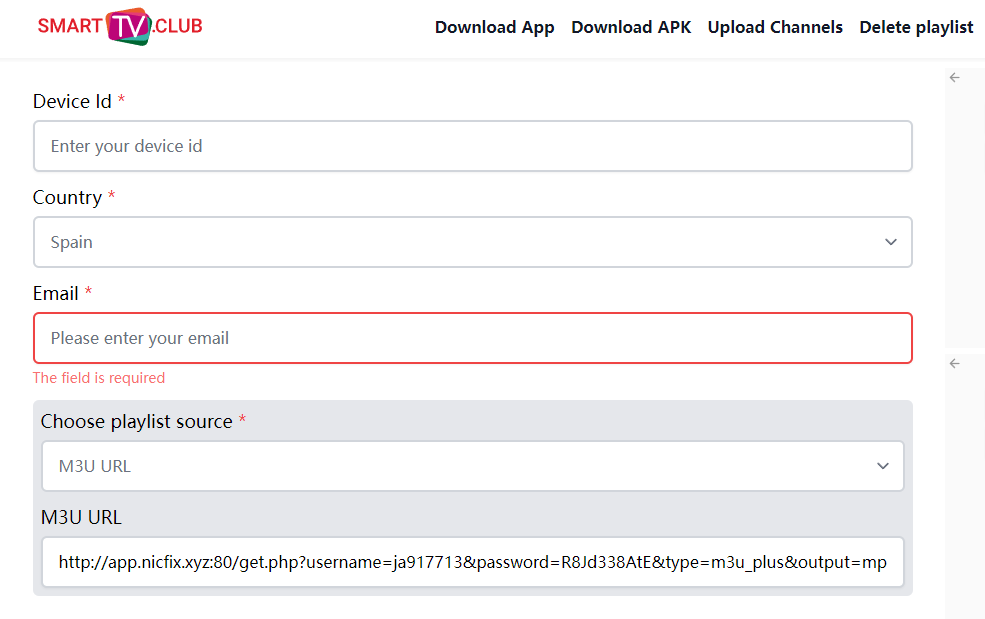
Task: Click the M3U URL label above the input
Action: click(x=81, y=517)
